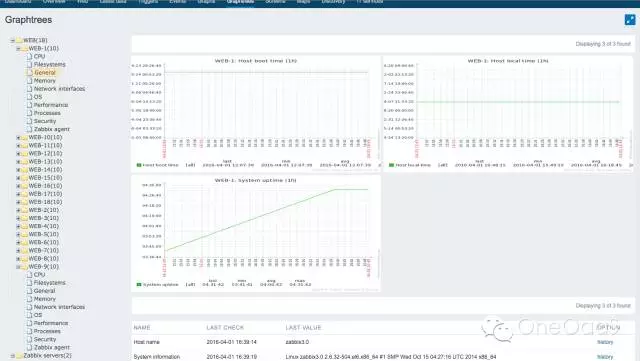
Task: Click the Host name cell in table
Action: click(x=147, y=342)
